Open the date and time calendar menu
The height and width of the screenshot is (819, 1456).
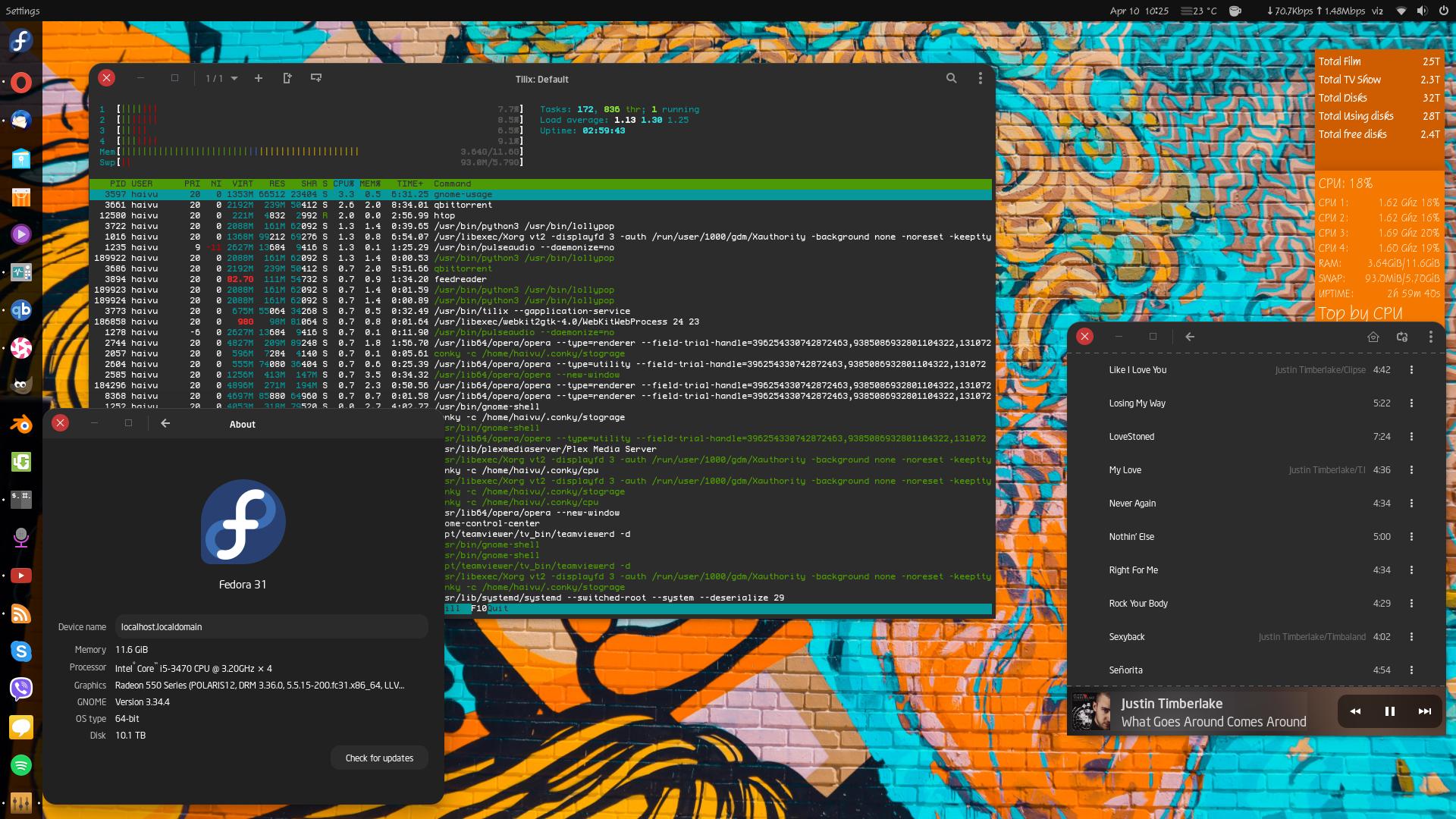tap(1139, 11)
